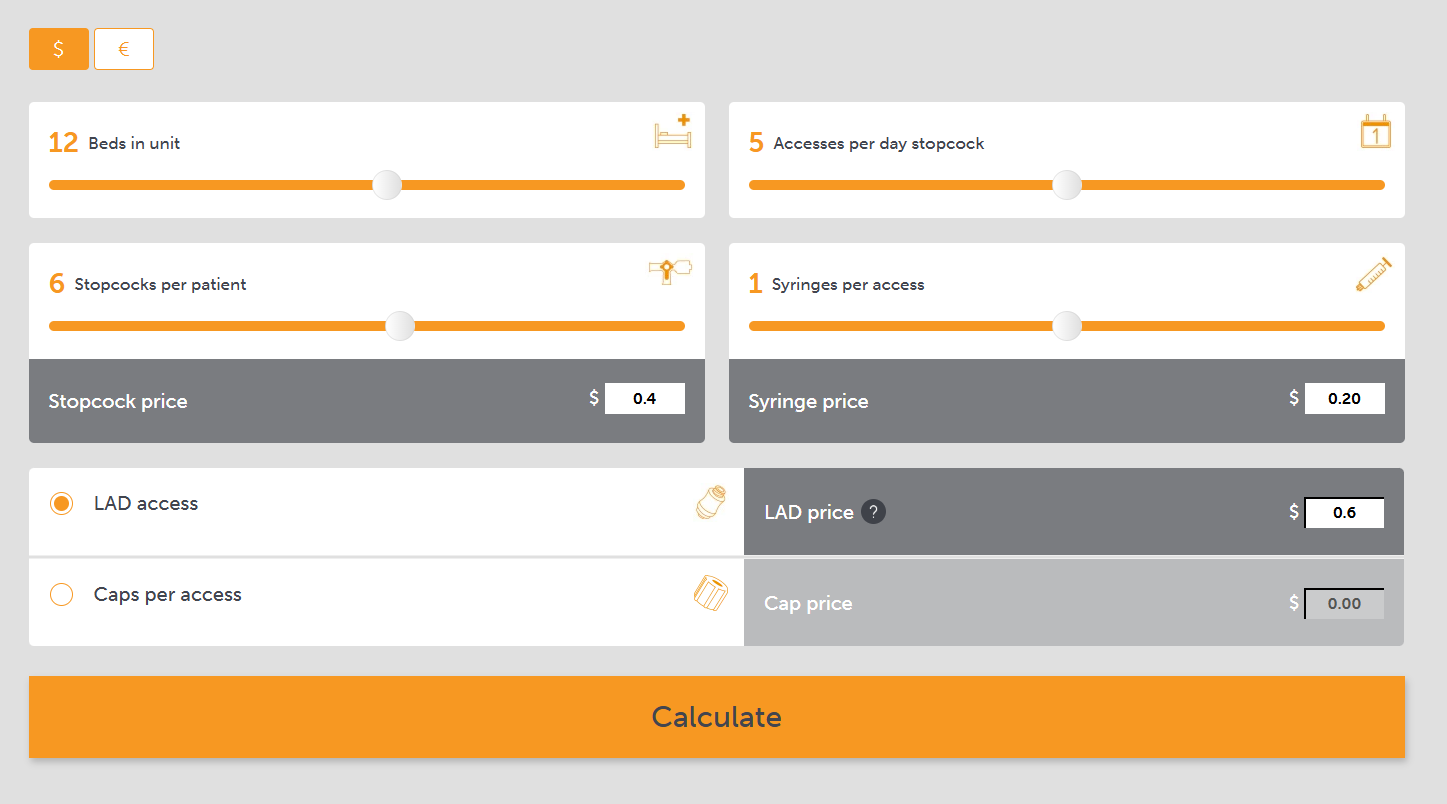Image resolution: width=1447 pixels, height=804 pixels.
Task: Click the syringe icon
Action: [x=1373, y=274]
